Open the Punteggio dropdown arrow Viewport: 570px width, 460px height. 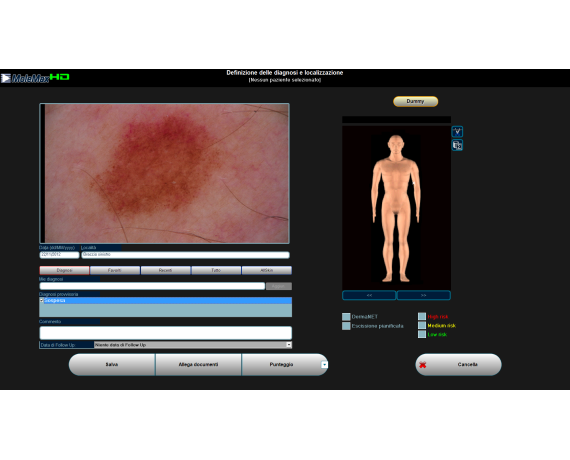[324, 364]
